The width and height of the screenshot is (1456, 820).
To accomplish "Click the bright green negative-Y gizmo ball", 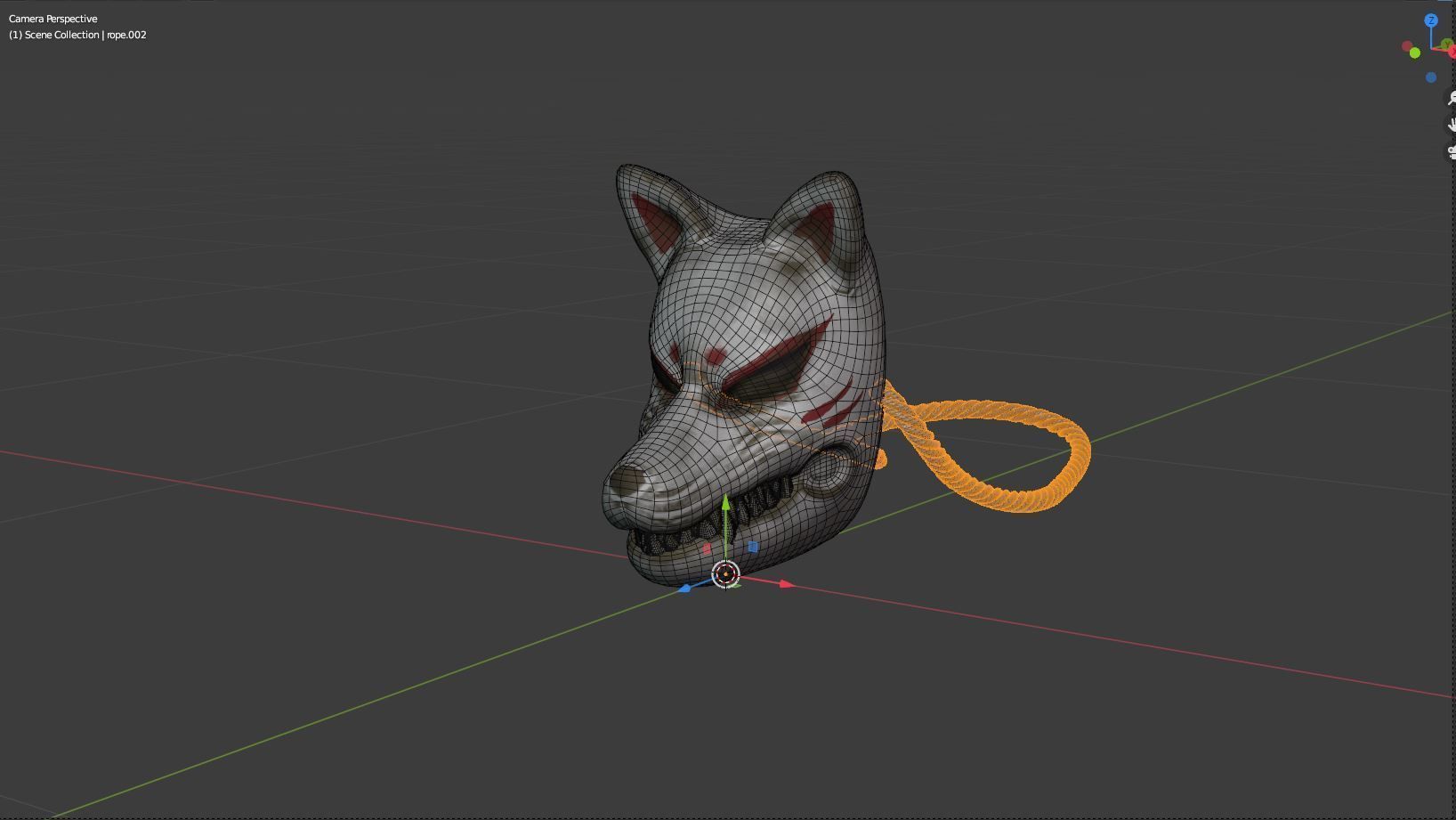I will pyautogui.click(x=1415, y=53).
